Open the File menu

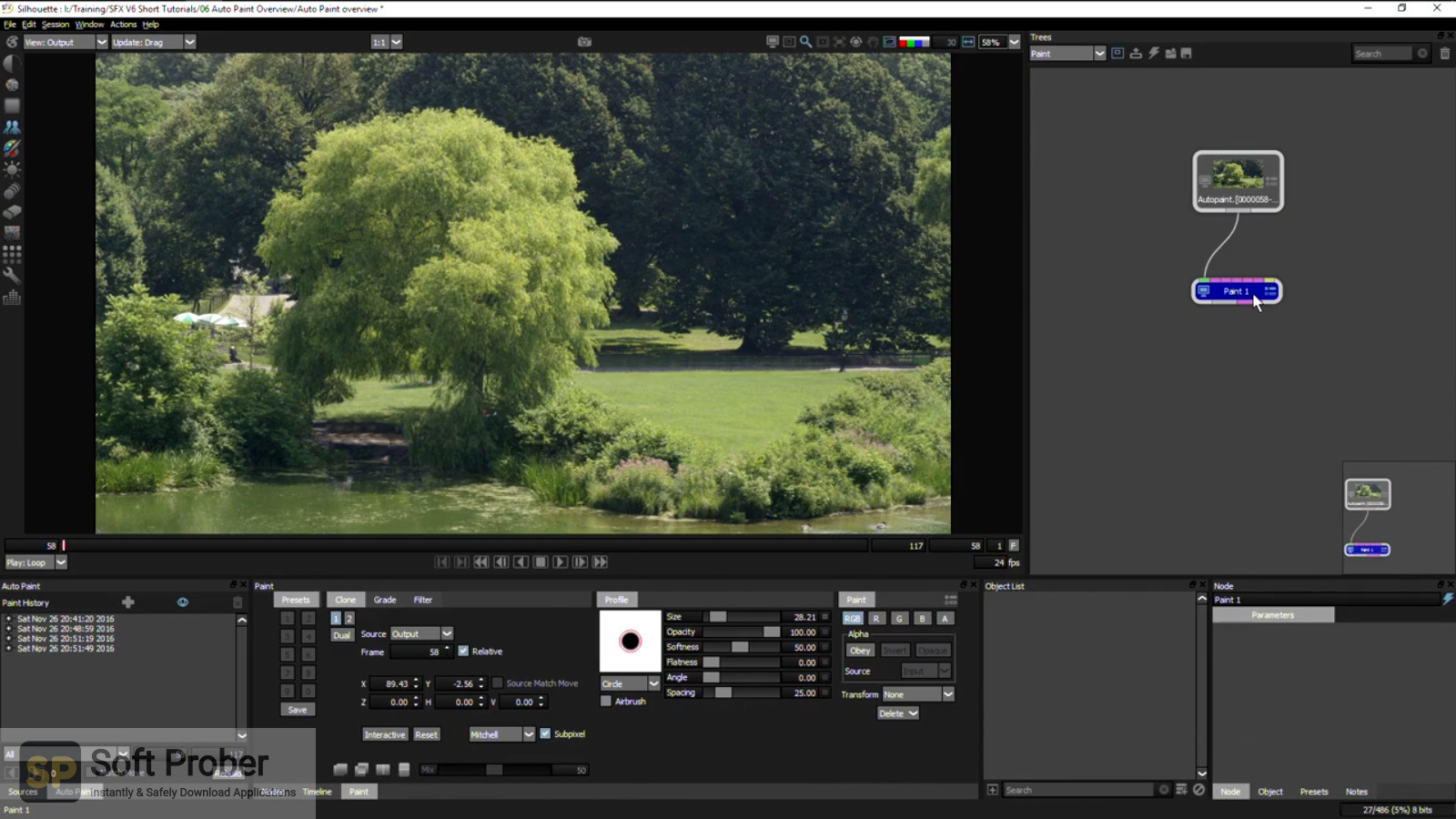point(10,25)
